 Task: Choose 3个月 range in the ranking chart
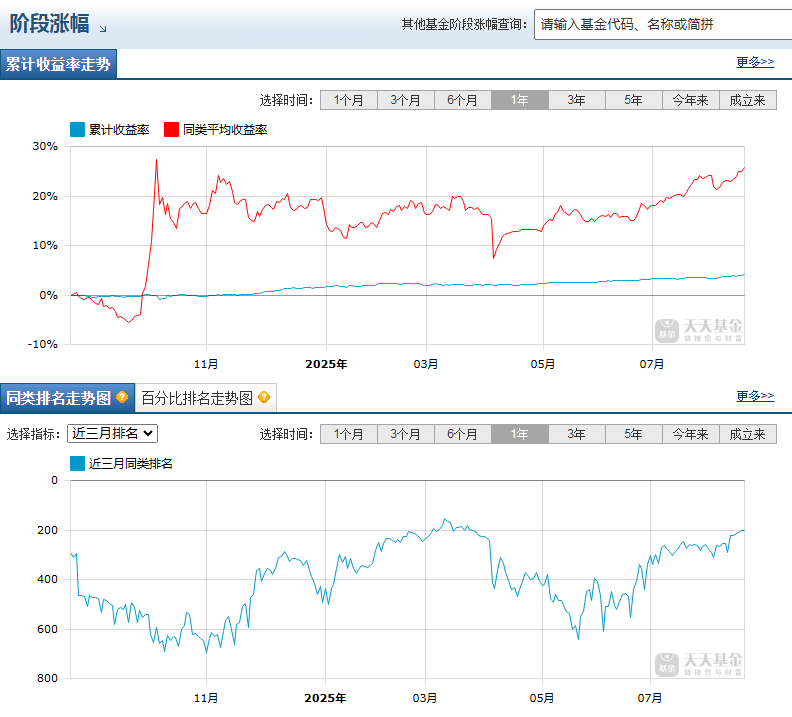[406, 434]
